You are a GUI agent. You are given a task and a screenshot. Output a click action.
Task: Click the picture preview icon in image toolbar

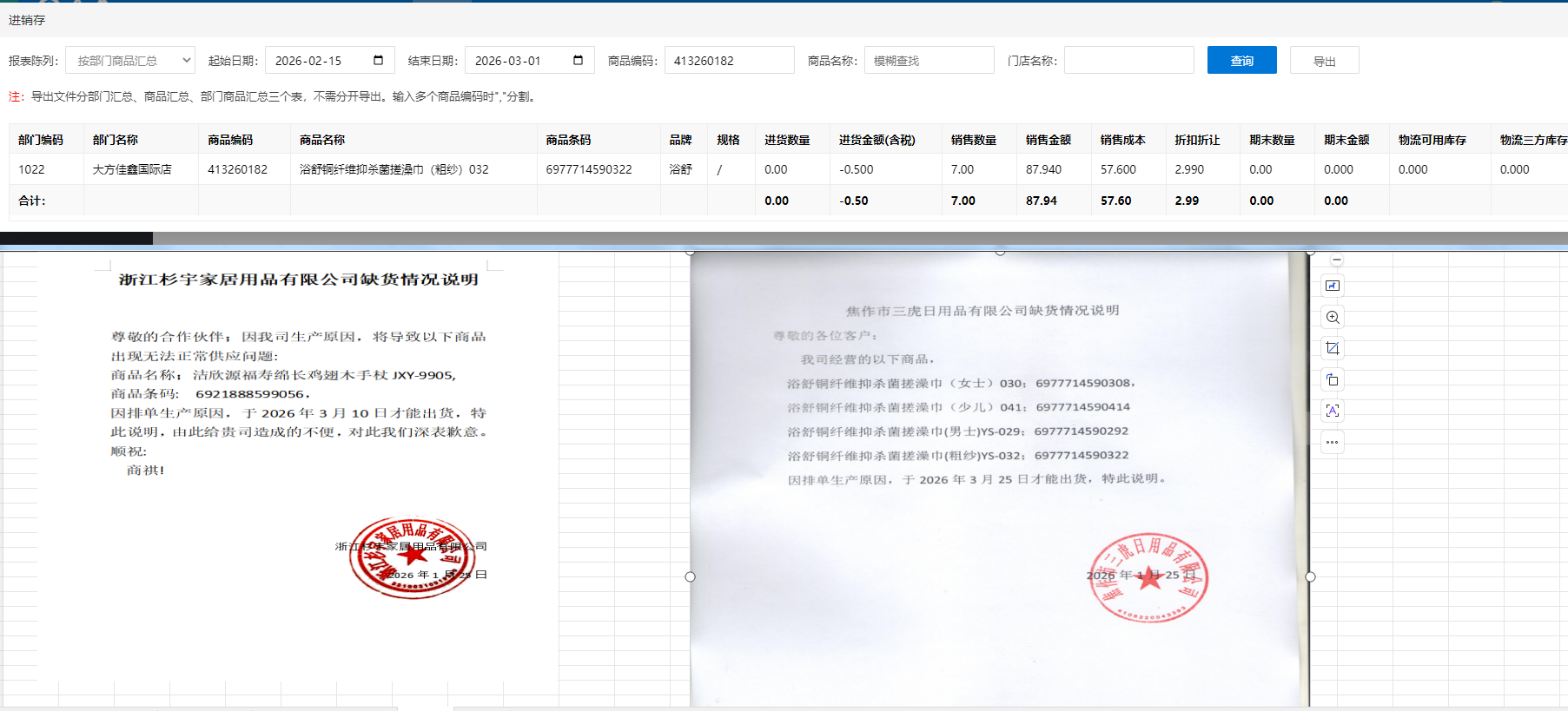[1333, 286]
